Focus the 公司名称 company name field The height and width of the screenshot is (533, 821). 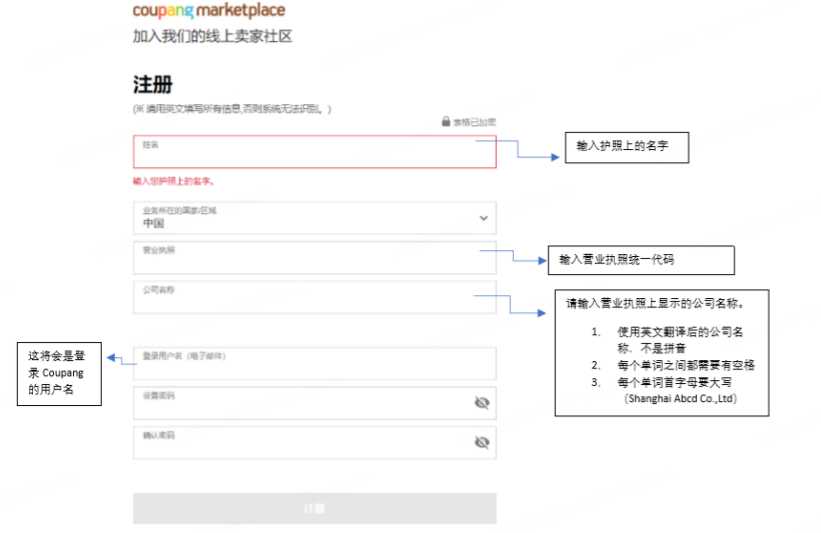[315, 297]
